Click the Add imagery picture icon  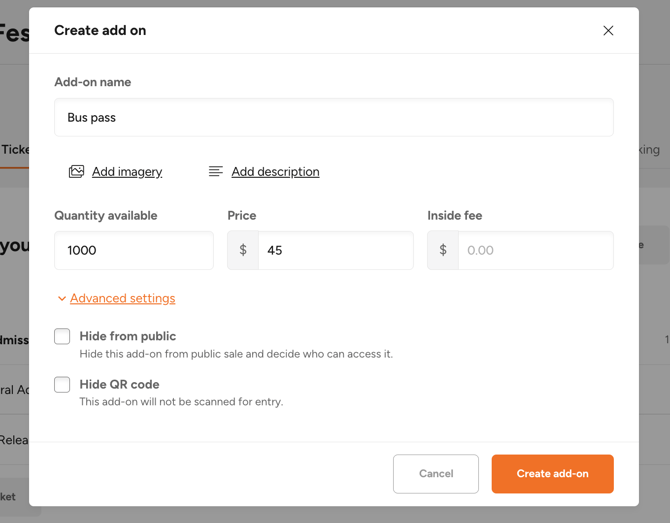point(76,171)
